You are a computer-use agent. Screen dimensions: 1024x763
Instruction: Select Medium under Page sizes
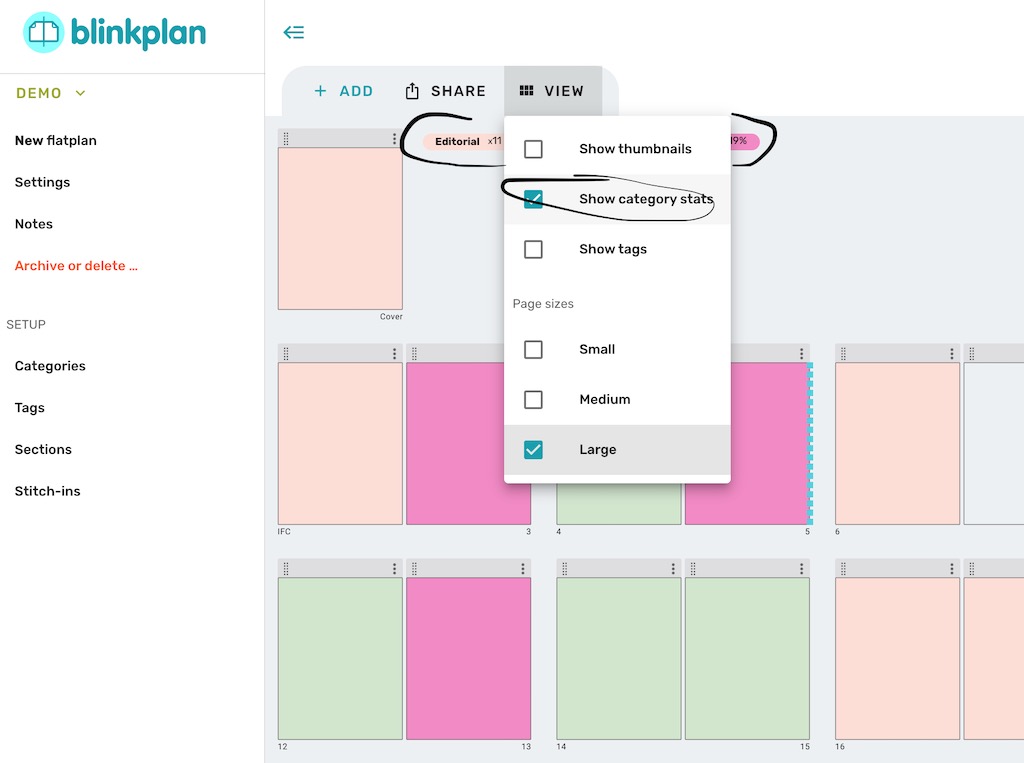coord(533,399)
